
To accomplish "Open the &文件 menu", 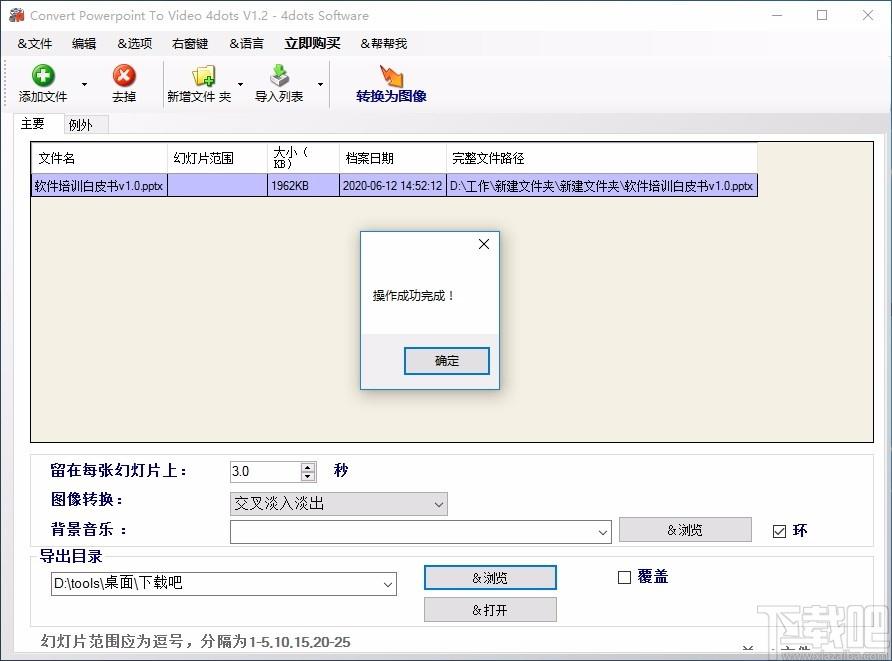I will [x=35, y=44].
